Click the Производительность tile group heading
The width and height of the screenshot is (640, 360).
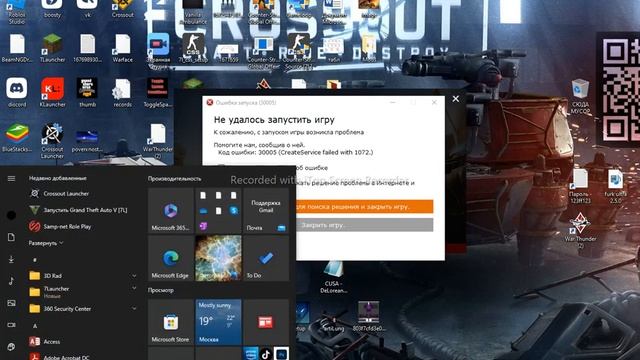point(174,179)
